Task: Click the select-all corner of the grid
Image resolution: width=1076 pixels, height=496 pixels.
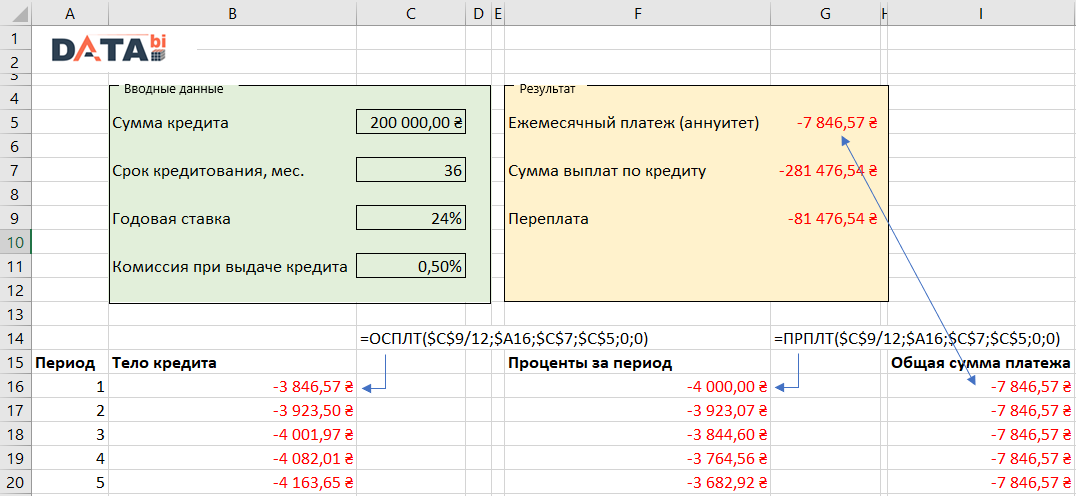Action: coord(15,13)
